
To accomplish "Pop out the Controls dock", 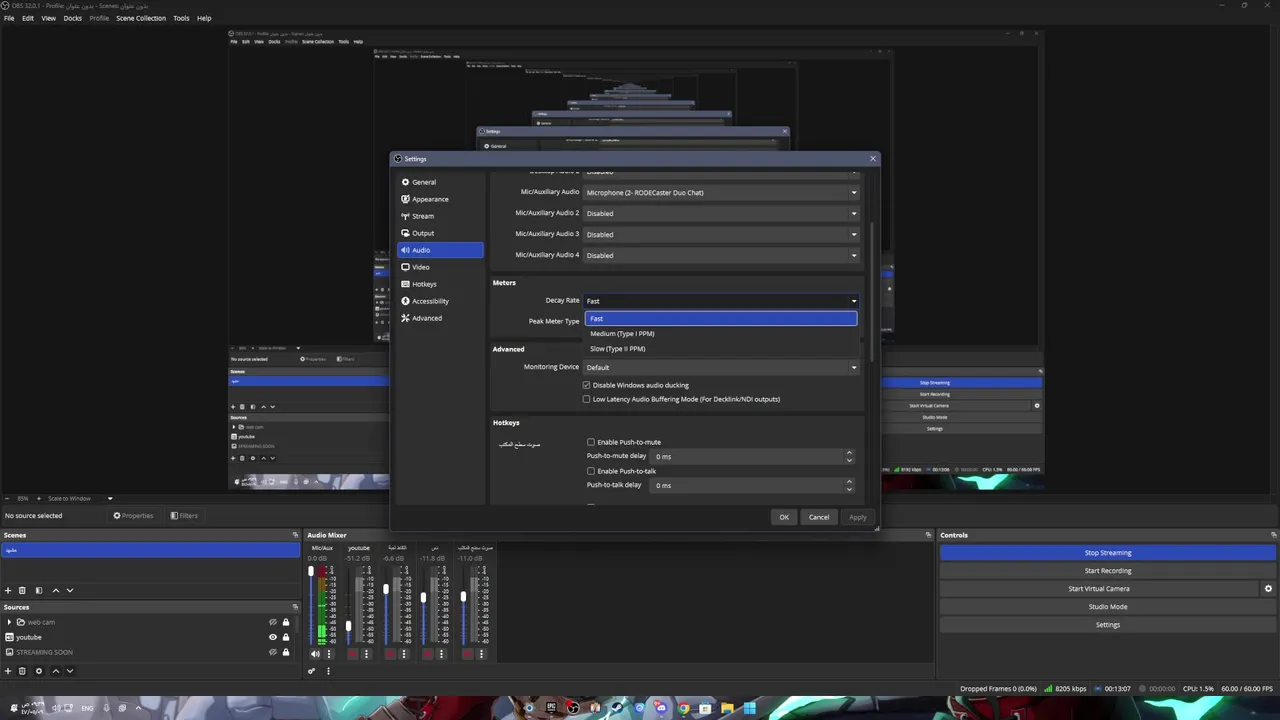I will coord(1273,535).
